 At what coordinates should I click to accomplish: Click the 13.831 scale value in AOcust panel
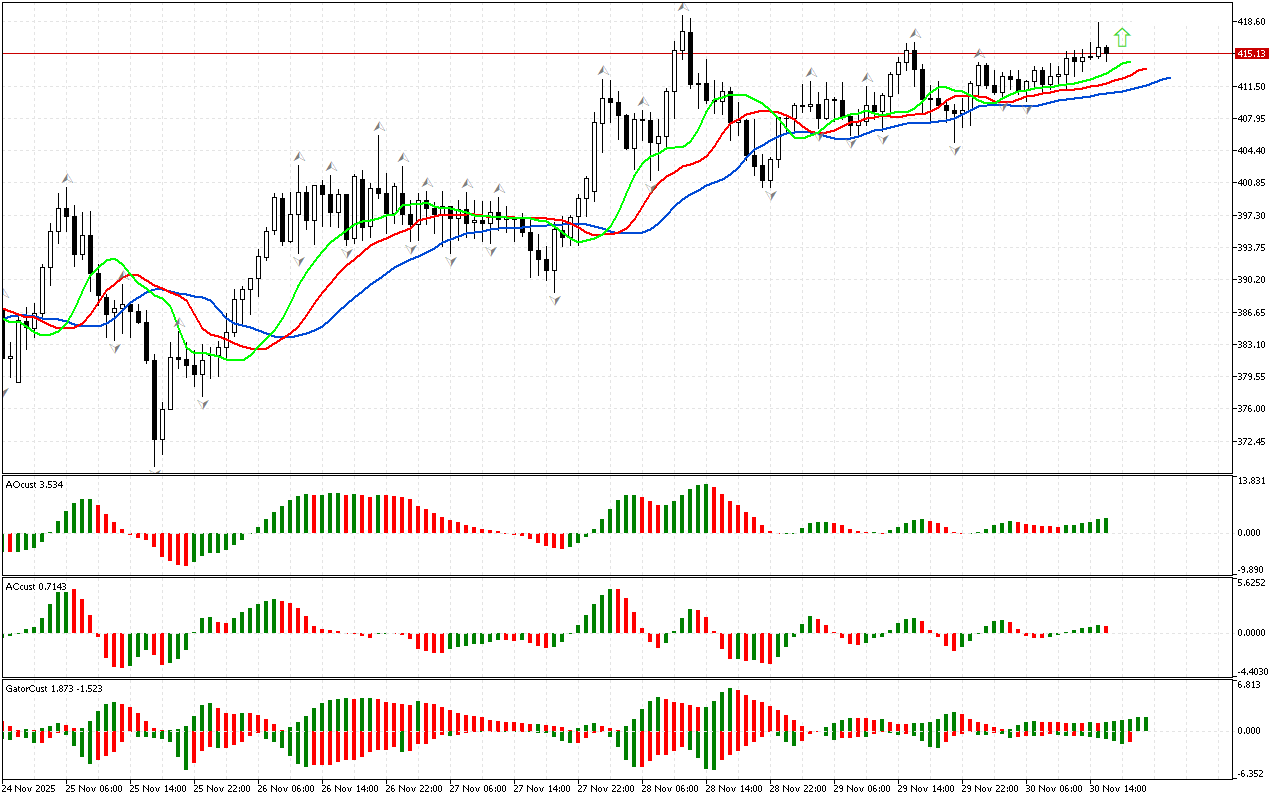pos(1251,482)
